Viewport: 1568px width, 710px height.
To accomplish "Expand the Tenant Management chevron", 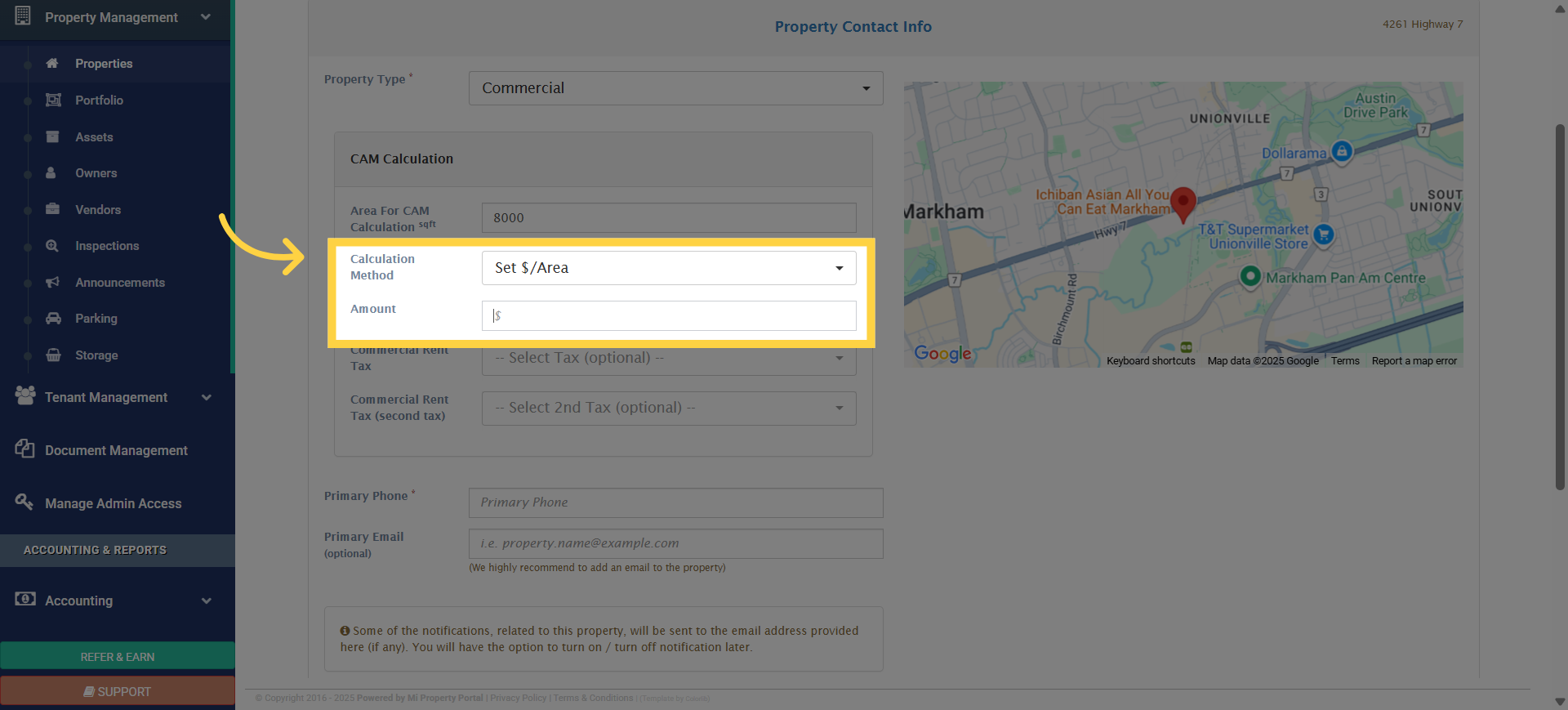I will tap(206, 397).
